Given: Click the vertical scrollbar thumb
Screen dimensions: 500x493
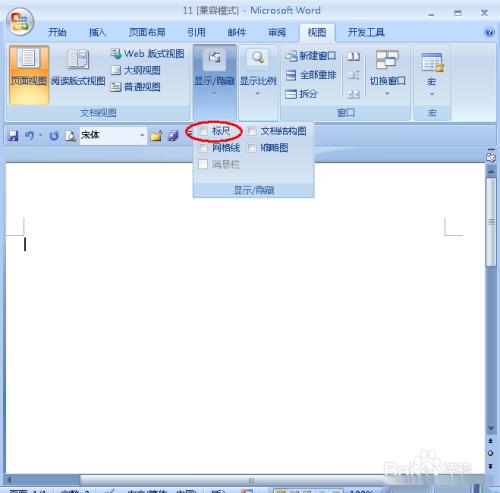Looking at the screenshot, I should coord(491,222).
